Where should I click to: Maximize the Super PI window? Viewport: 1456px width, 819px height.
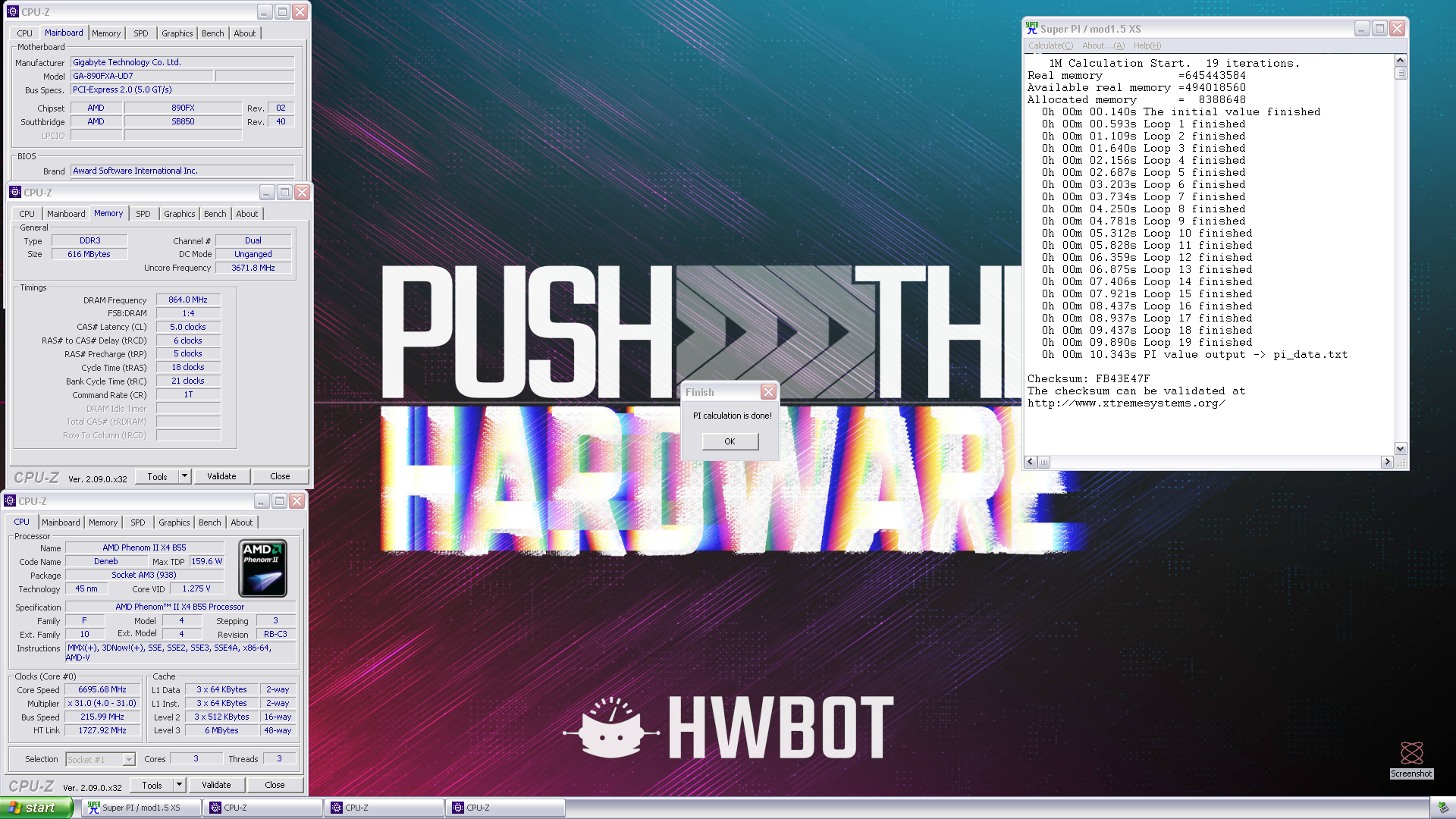(x=1379, y=29)
